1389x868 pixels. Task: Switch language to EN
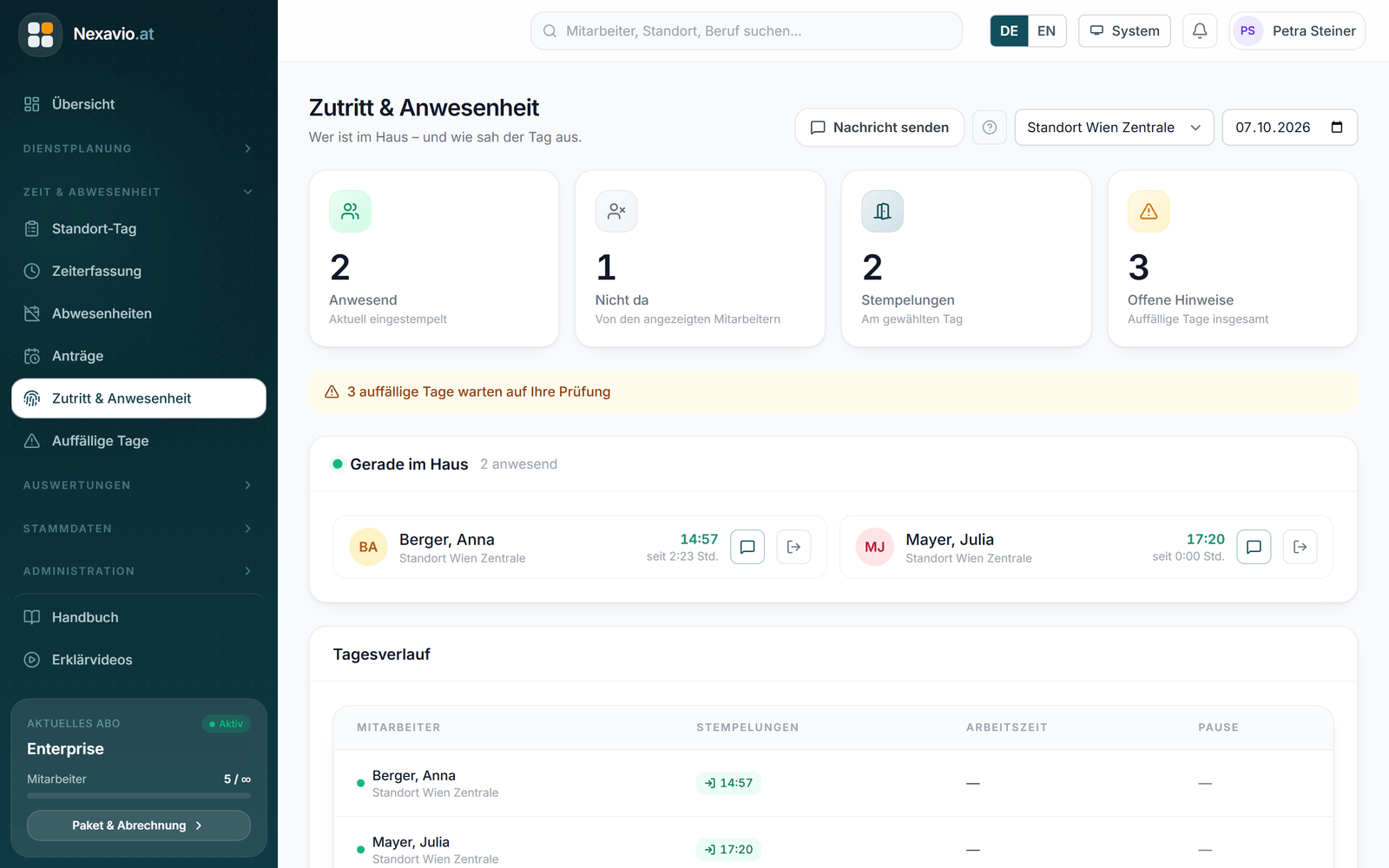point(1046,31)
